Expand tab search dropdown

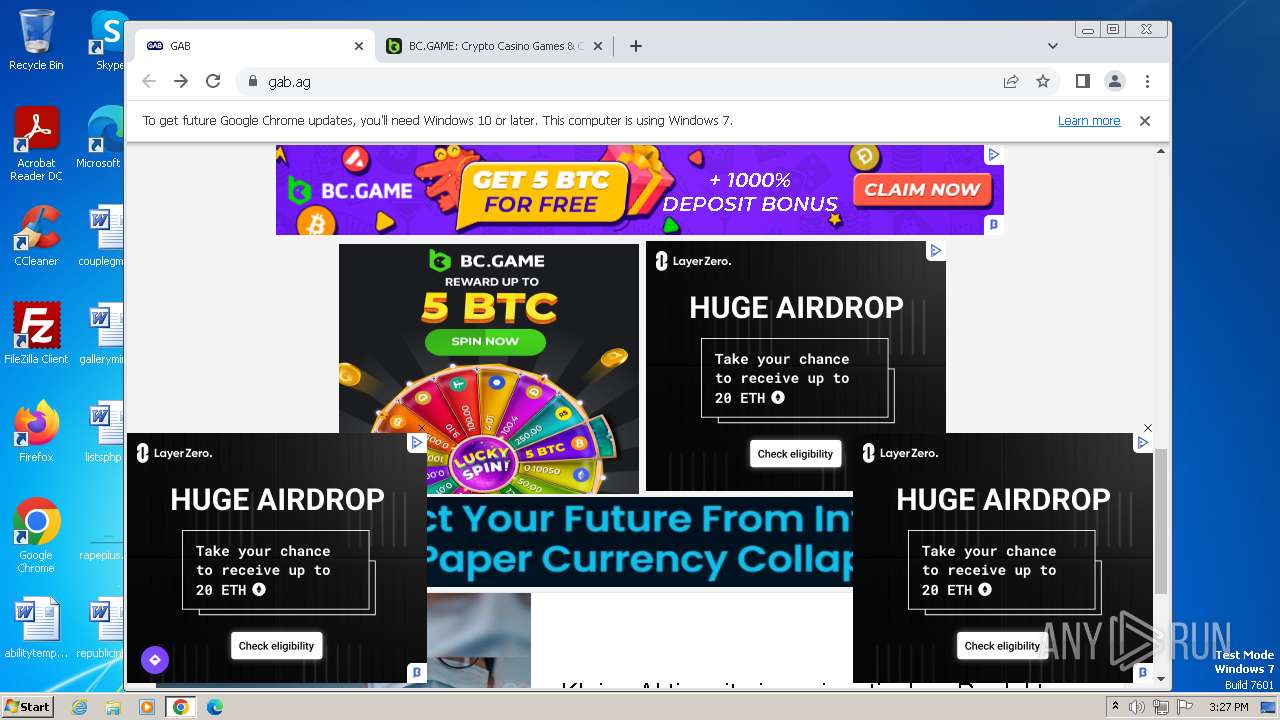pos(1053,46)
